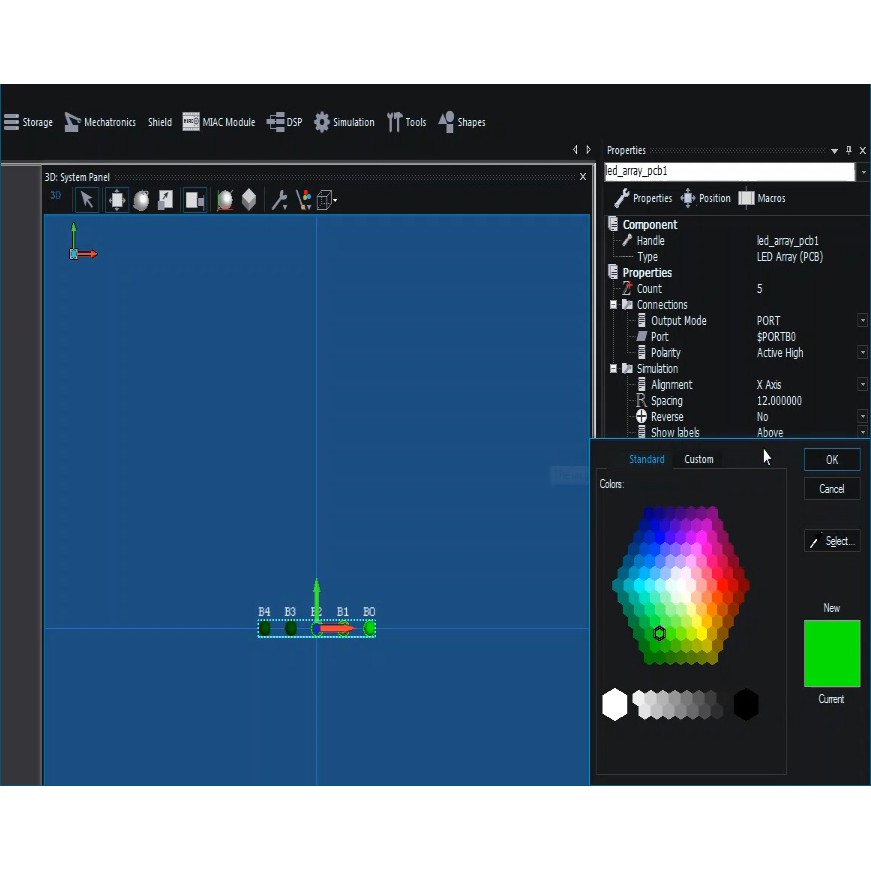
Task: Open the Tools component group
Action: click(406, 122)
